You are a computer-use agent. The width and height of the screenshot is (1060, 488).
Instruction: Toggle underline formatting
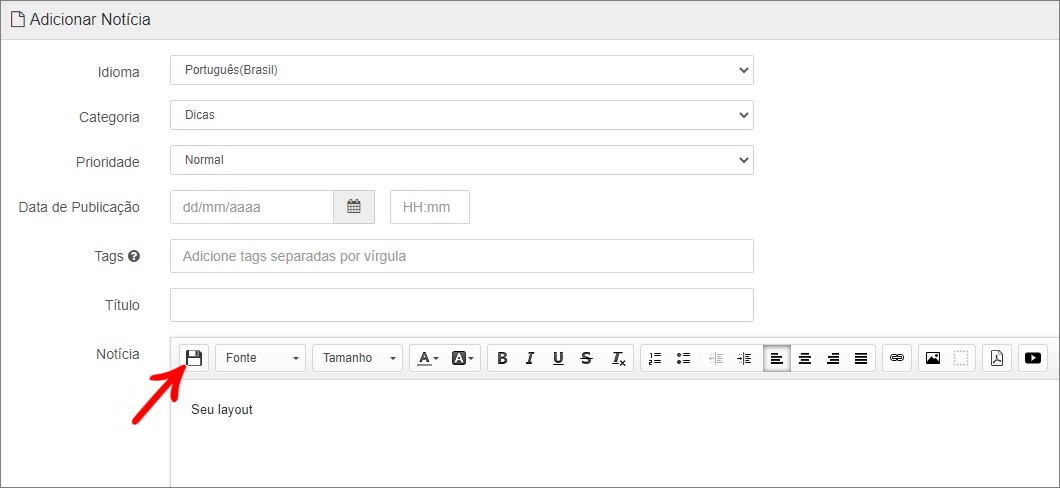[x=558, y=358]
